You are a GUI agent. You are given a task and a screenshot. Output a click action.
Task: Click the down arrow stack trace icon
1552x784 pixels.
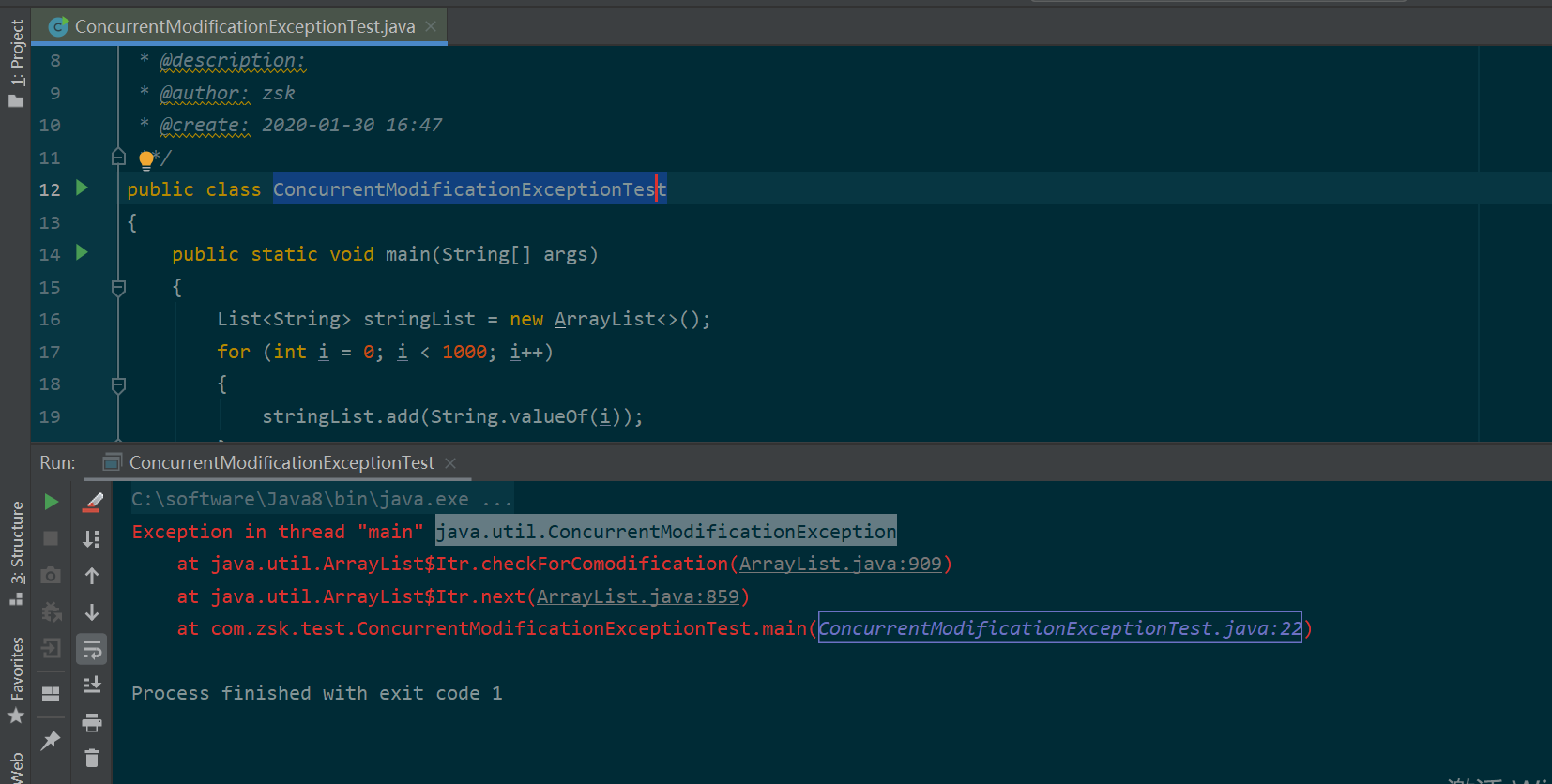point(92,612)
